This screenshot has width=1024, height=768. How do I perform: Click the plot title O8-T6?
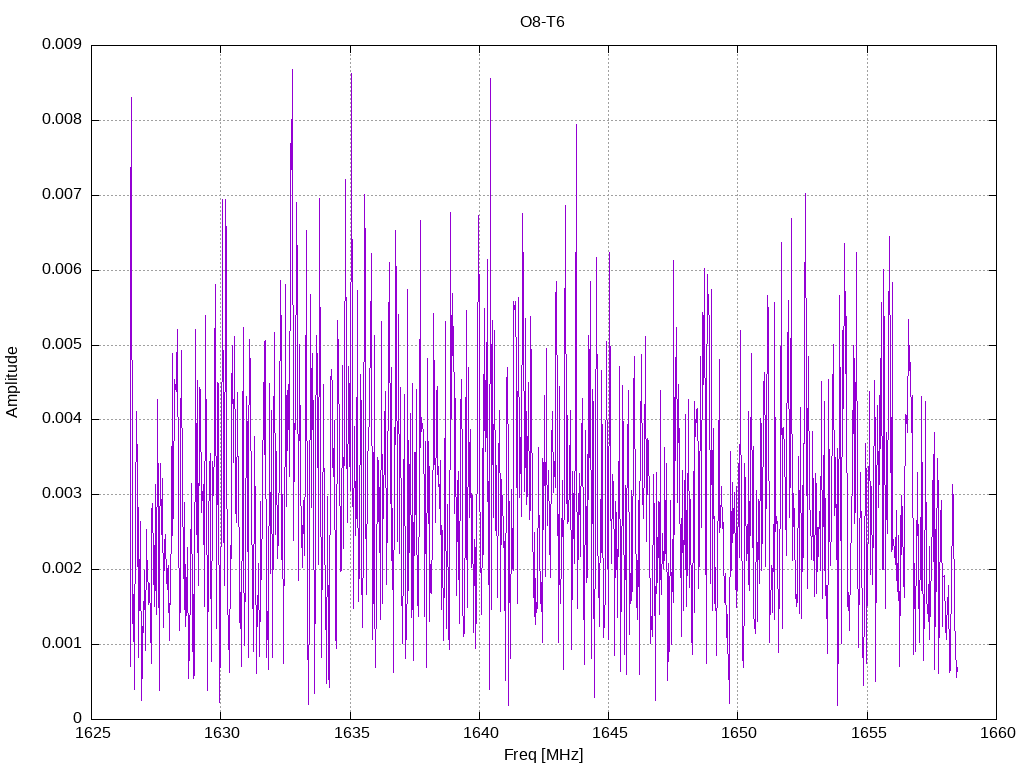click(542, 22)
